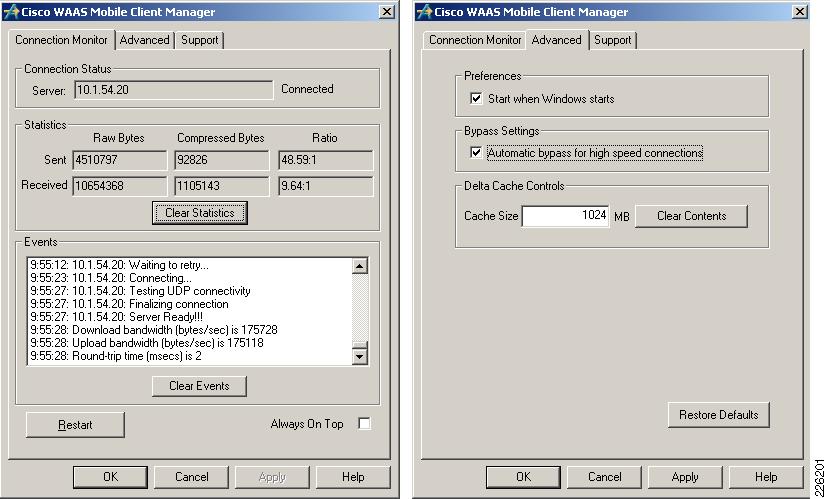This screenshot has width=825, height=499.
Task: Click Sent Raw Bytes value 4510797
Action: point(119,160)
